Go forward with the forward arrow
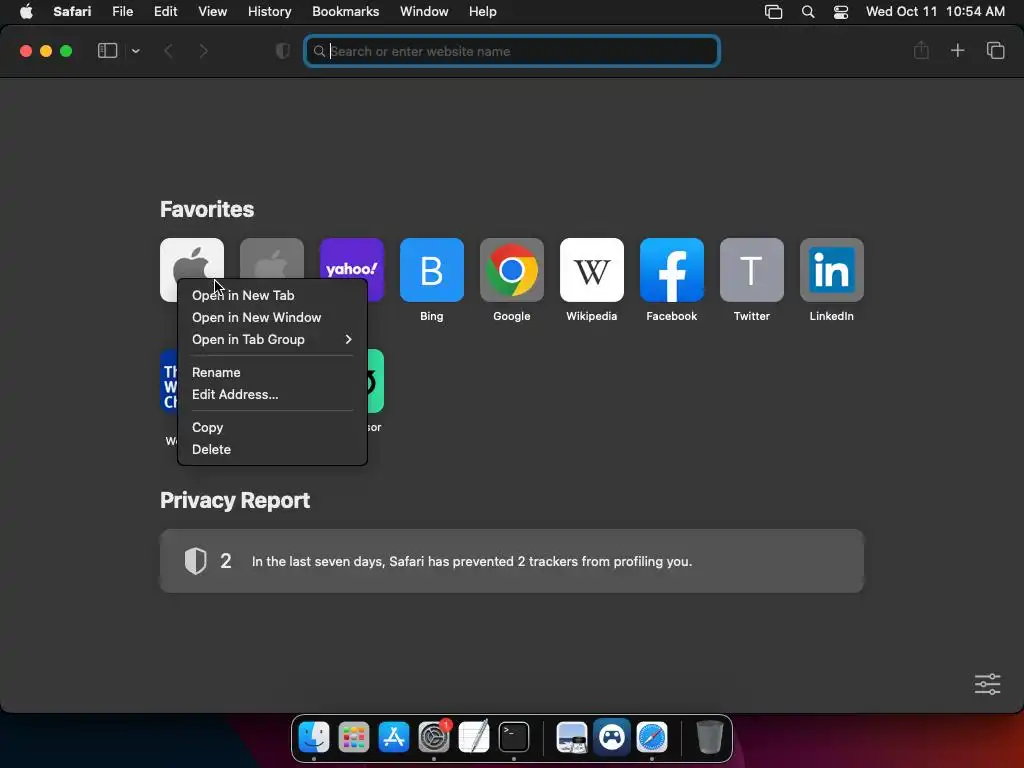The image size is (1024, 768). coord(204,51)
